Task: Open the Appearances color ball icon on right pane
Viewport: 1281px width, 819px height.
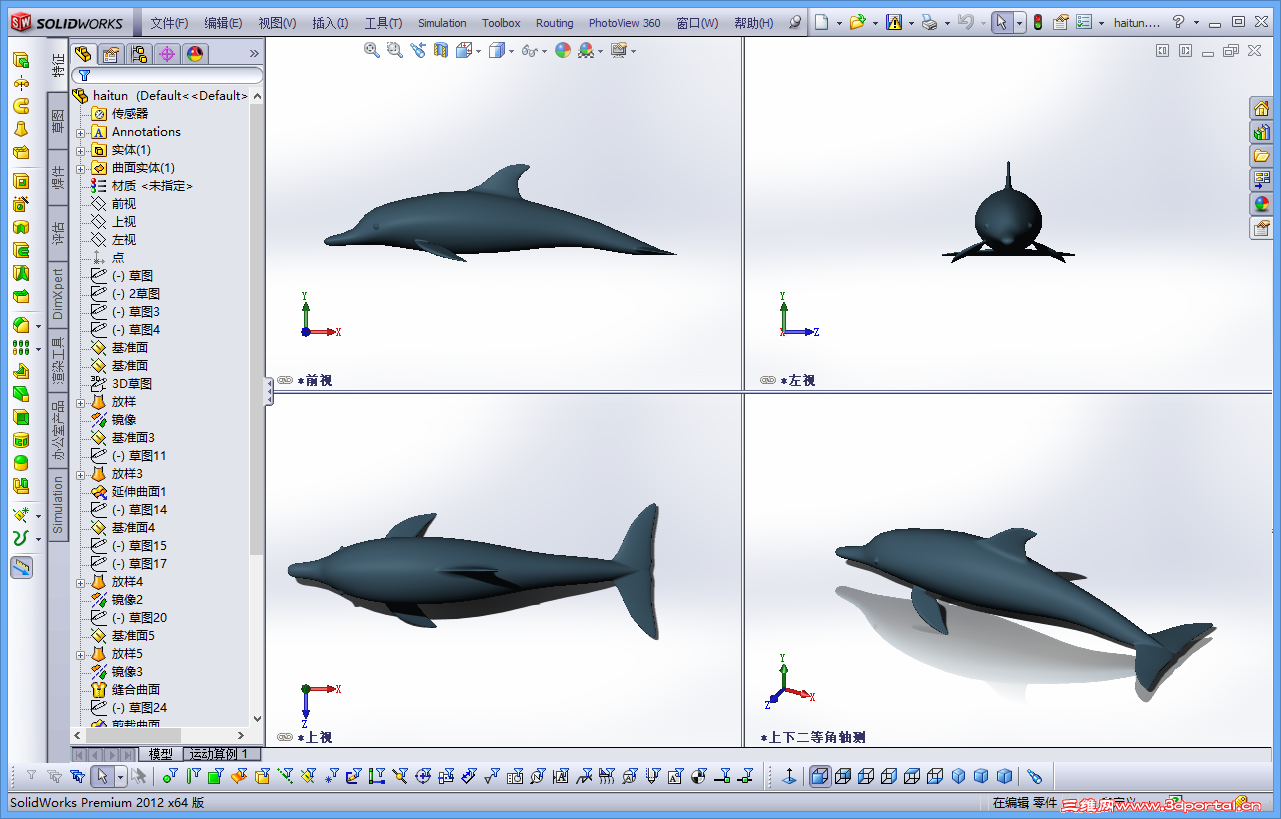Action: click(x=1262, y=204)
